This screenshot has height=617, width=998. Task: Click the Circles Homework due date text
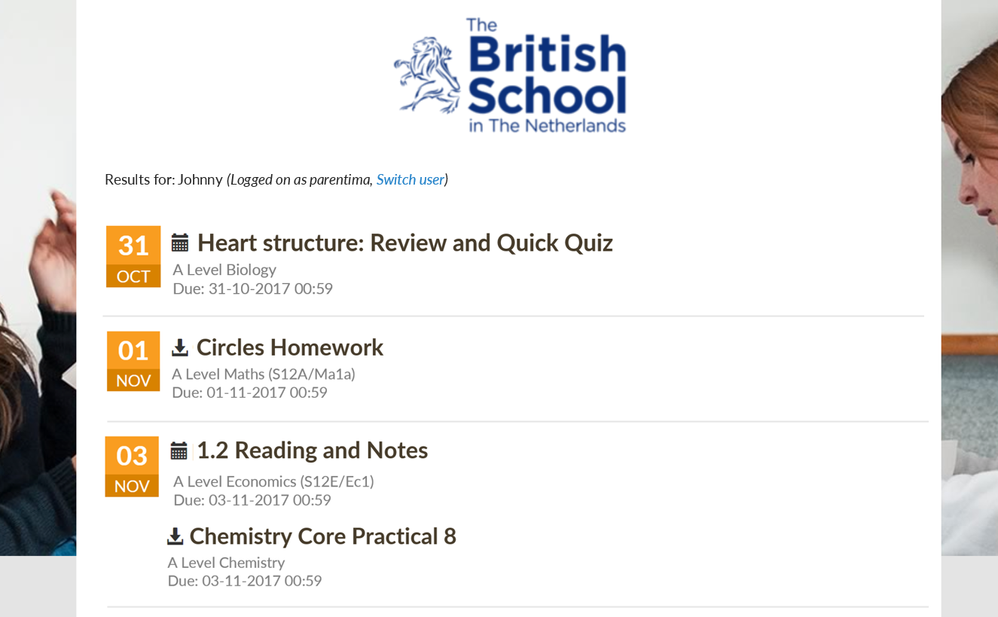pos(250,393)
